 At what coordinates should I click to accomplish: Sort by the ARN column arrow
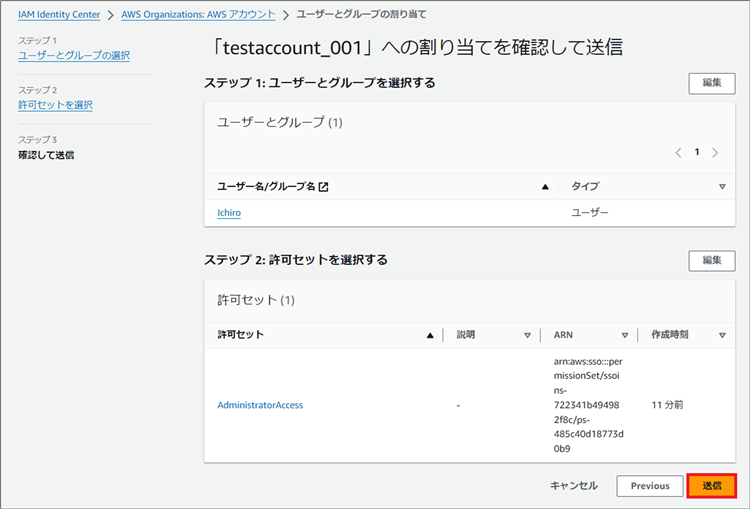click(x=624, y=335)
